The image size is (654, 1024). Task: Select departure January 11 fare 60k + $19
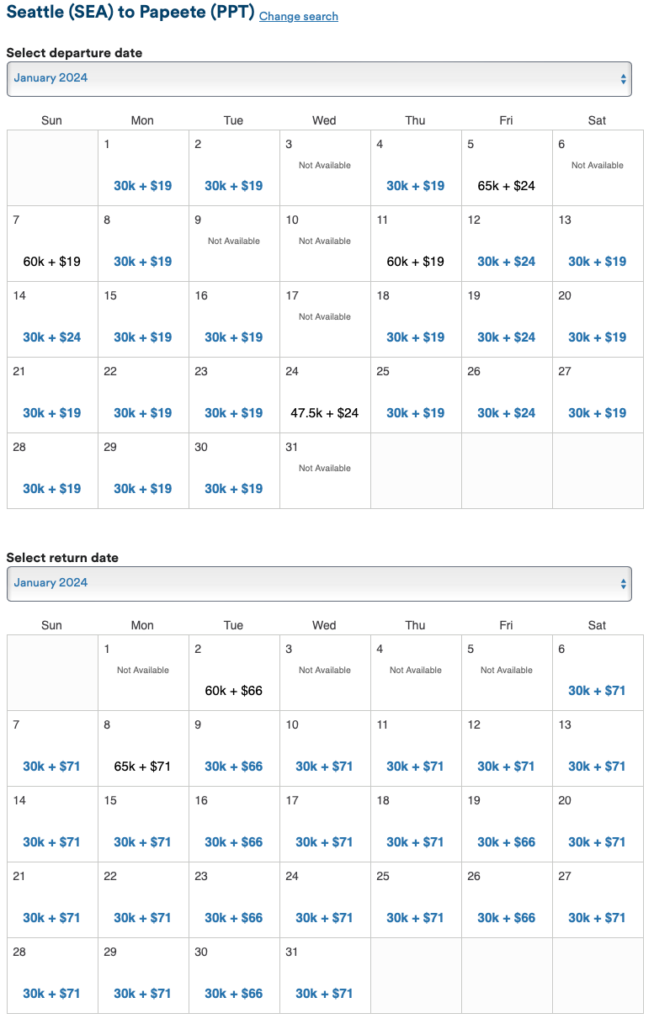pyautogui.click(x=416, y=262)
